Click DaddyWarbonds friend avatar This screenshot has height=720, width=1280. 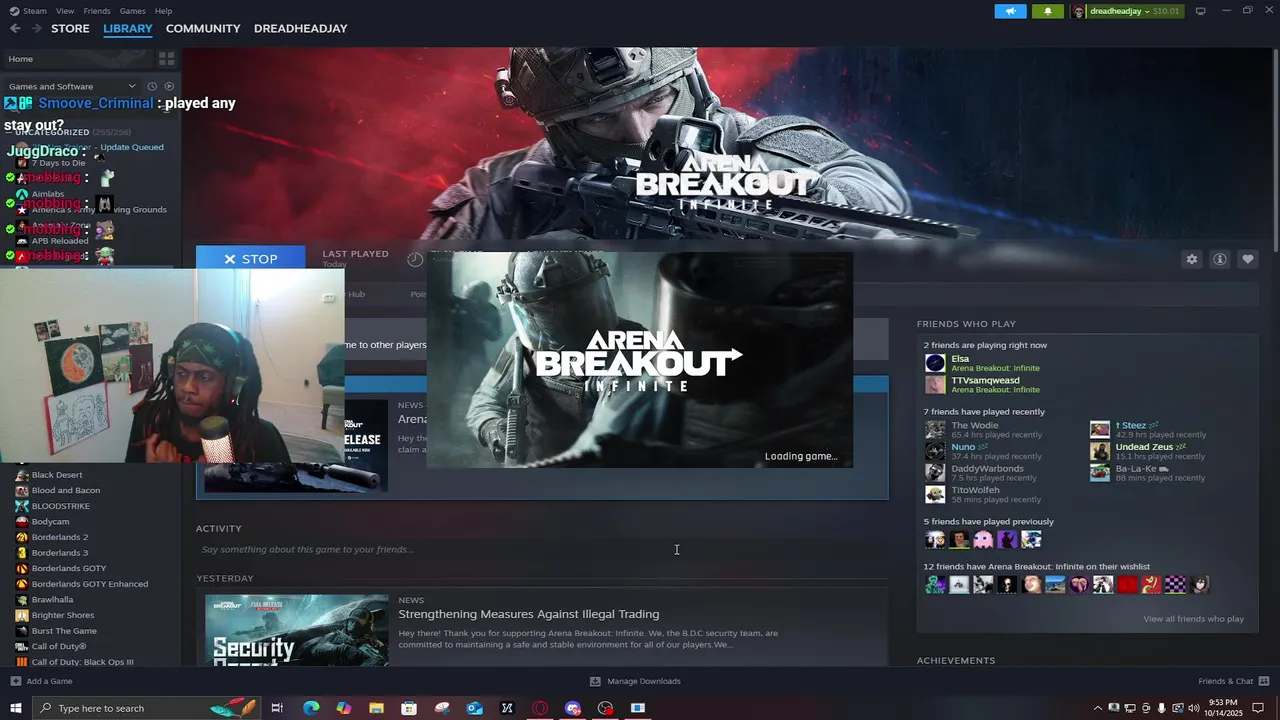pyautogui.click(x=935, y=472)
